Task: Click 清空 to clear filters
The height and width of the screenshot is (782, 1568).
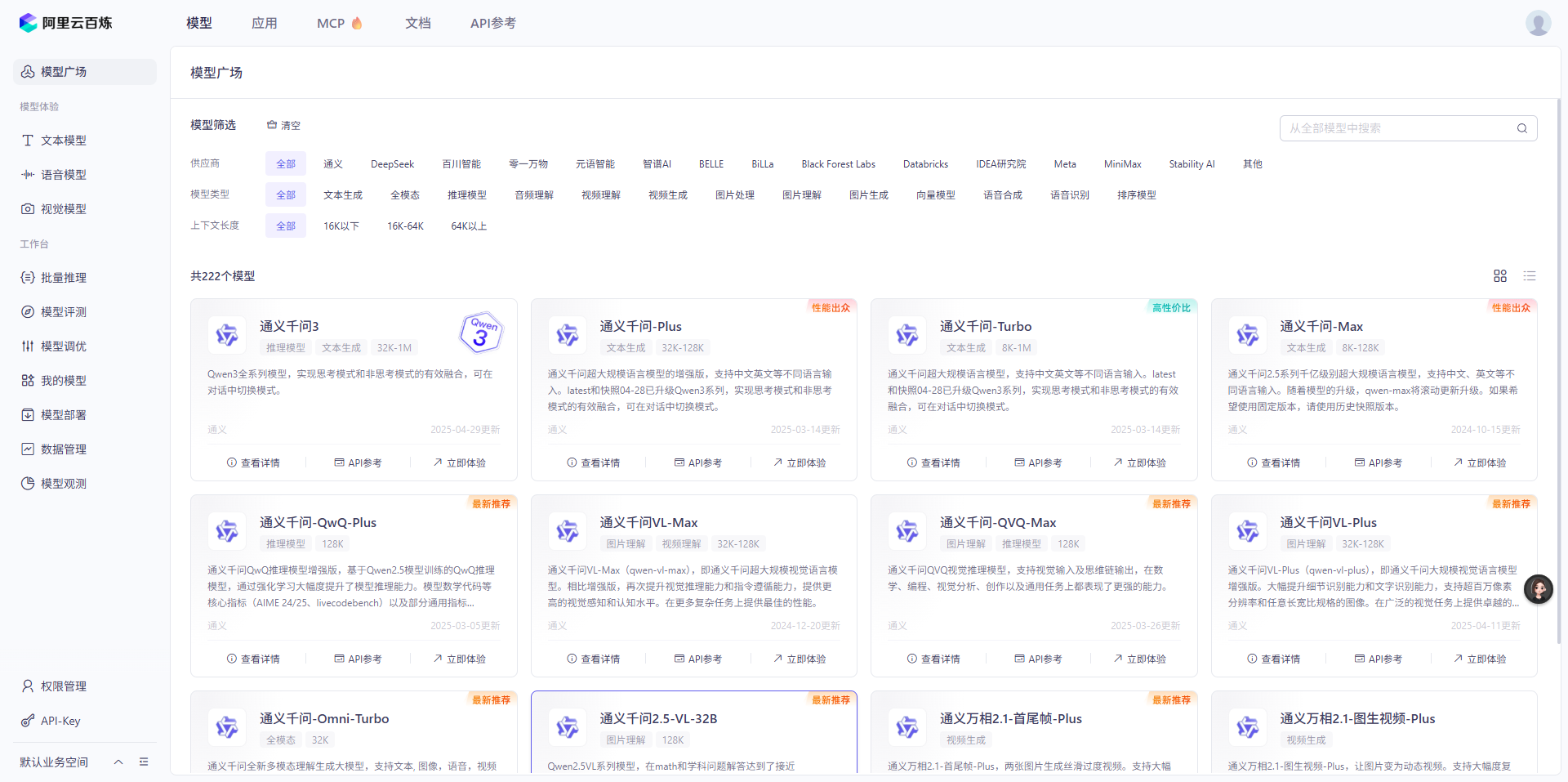Action: [283, 125]
